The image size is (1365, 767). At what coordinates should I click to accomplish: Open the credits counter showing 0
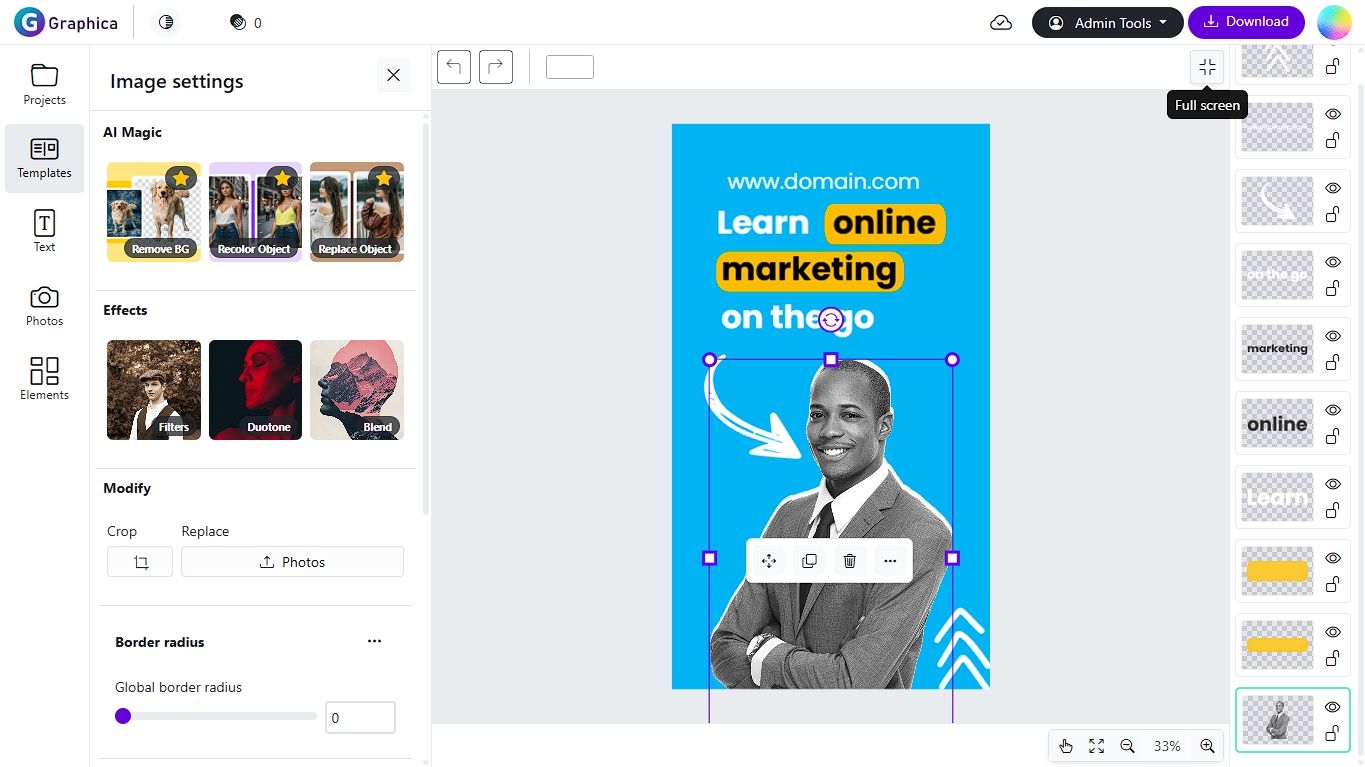click(x=246, y=22)
